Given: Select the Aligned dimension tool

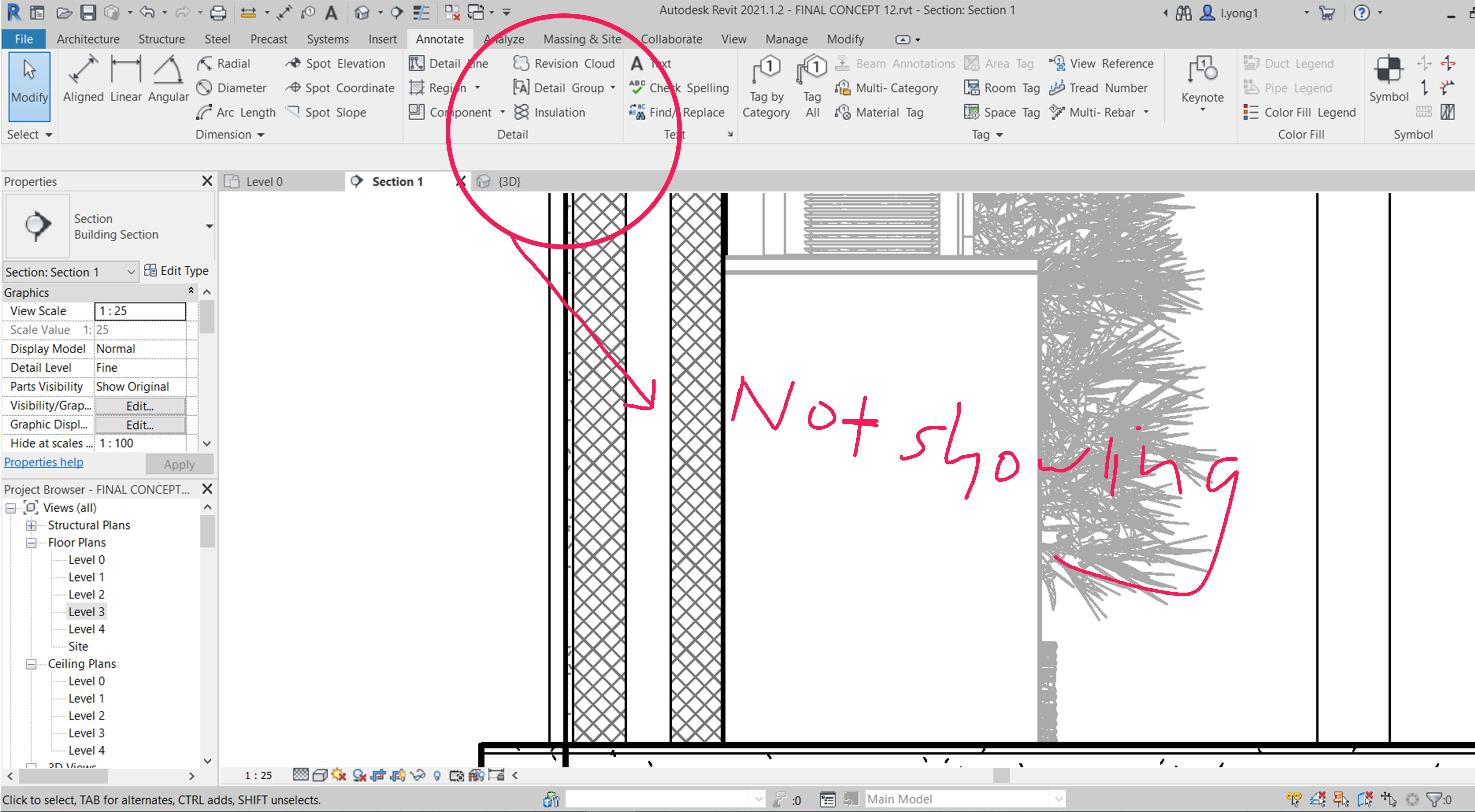Looking at the screenshot, I should (83, 79).
